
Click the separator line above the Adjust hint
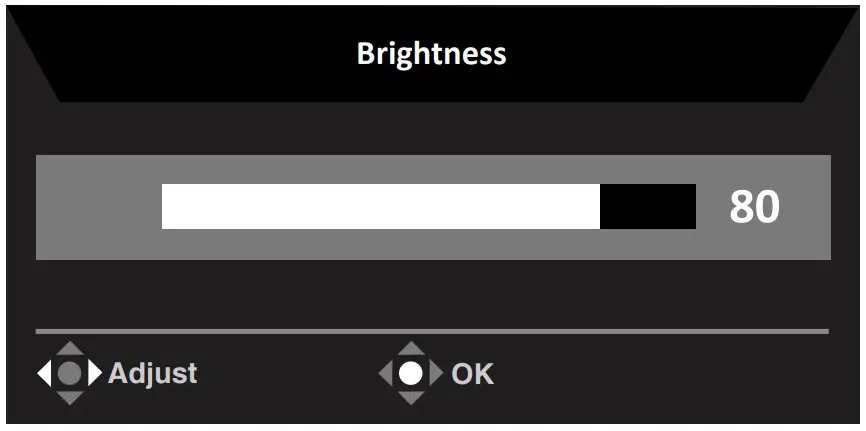pyautogui.click(x=432, y=331)
